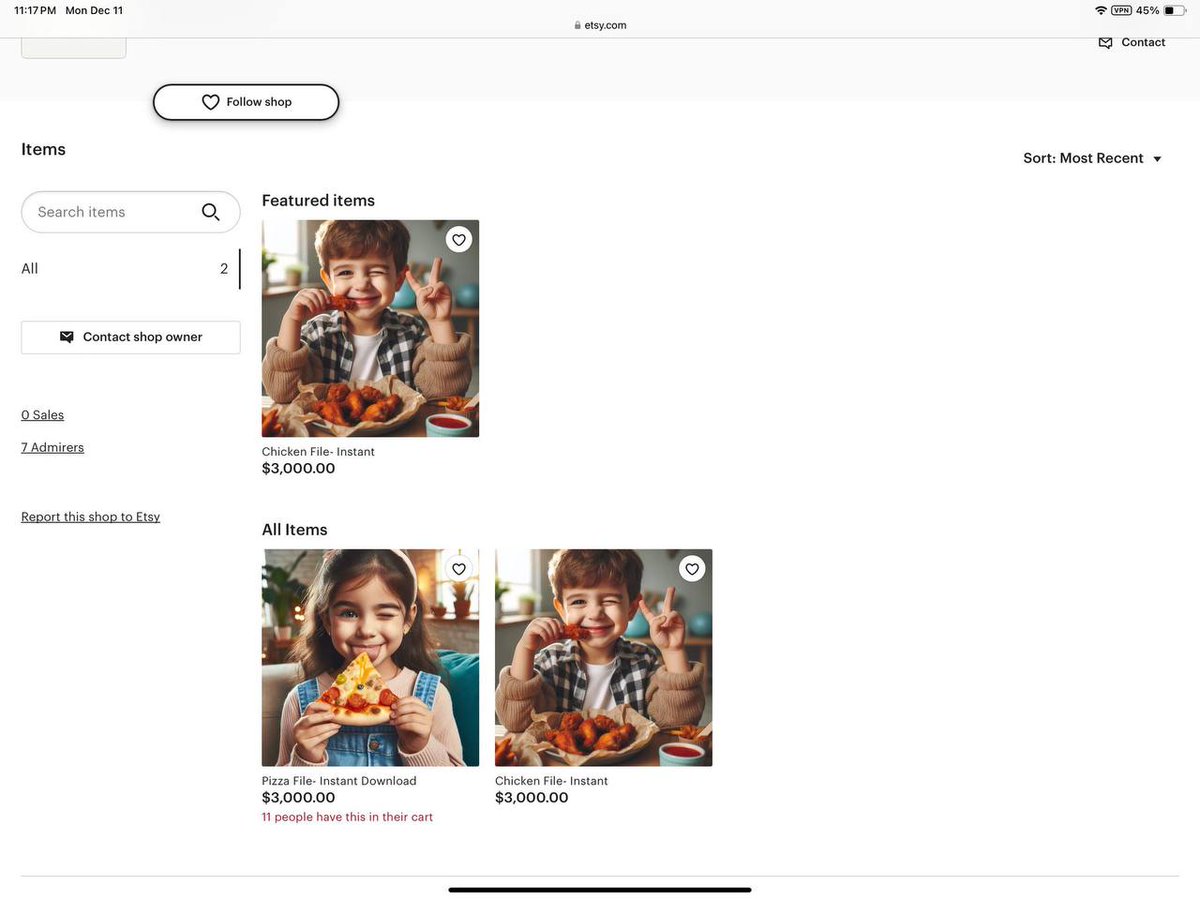Tap the VPN indicator in status bar
The image size is (1200, 899).
pyautogui.click(x=1121, y=10)
